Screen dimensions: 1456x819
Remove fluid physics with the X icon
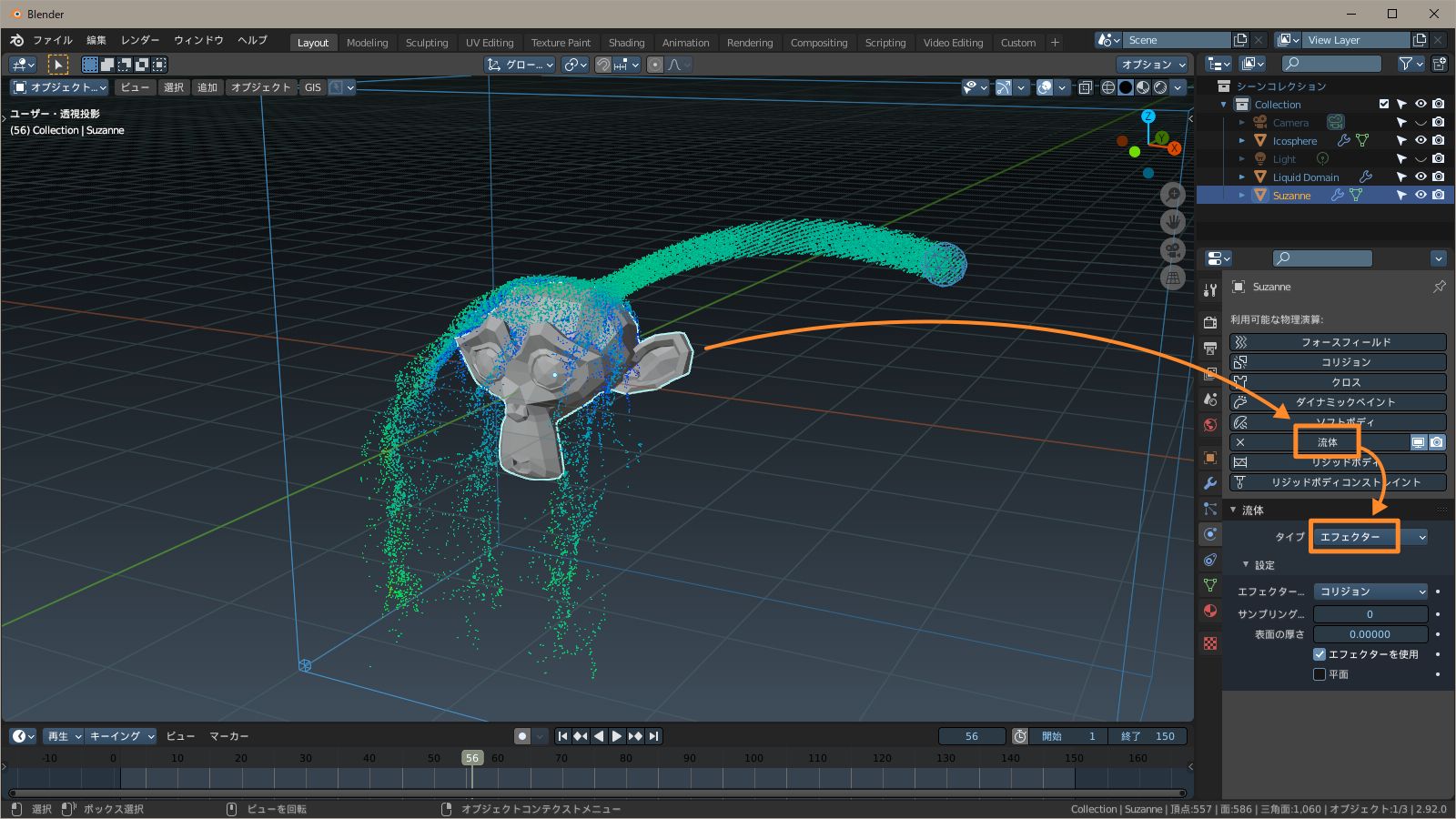tap(1239, 442)
